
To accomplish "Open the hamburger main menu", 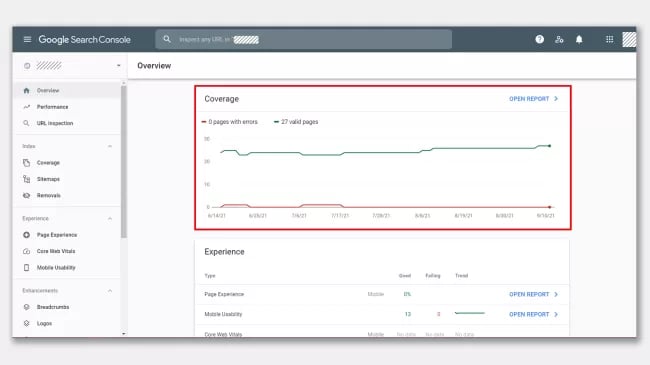I will click(x=27, y=39).
